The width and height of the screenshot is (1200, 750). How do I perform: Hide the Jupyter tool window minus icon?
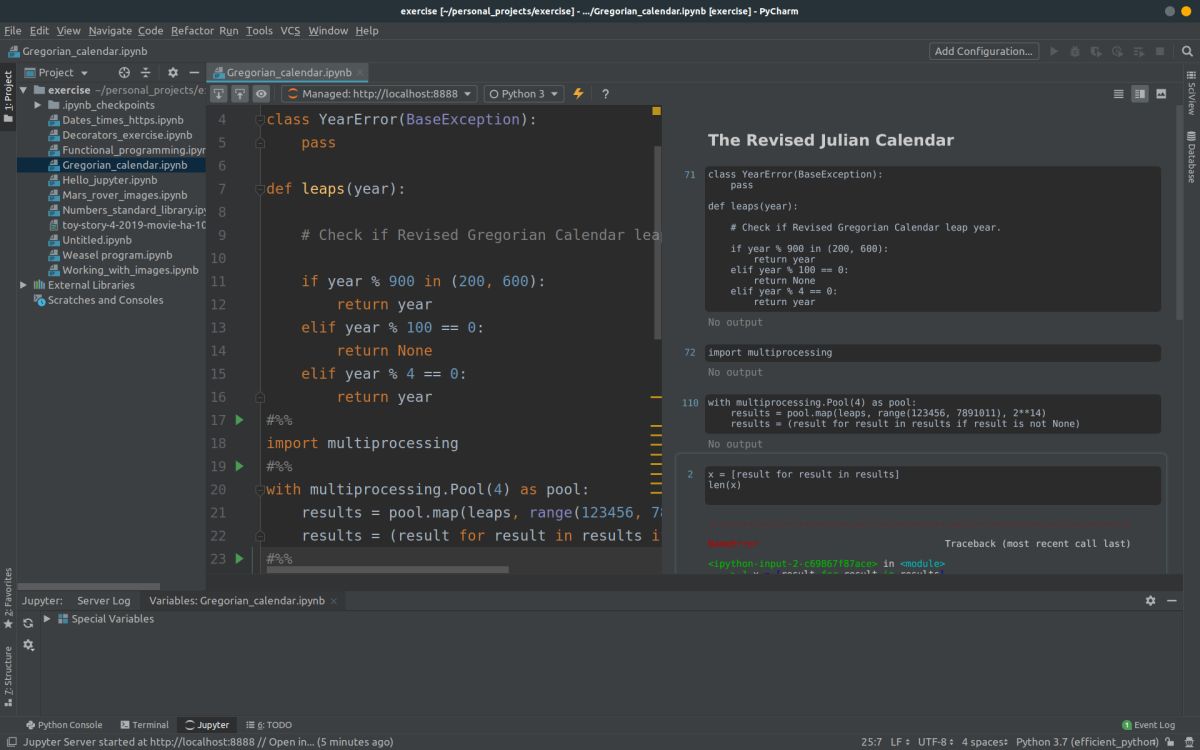point(1171,601)
